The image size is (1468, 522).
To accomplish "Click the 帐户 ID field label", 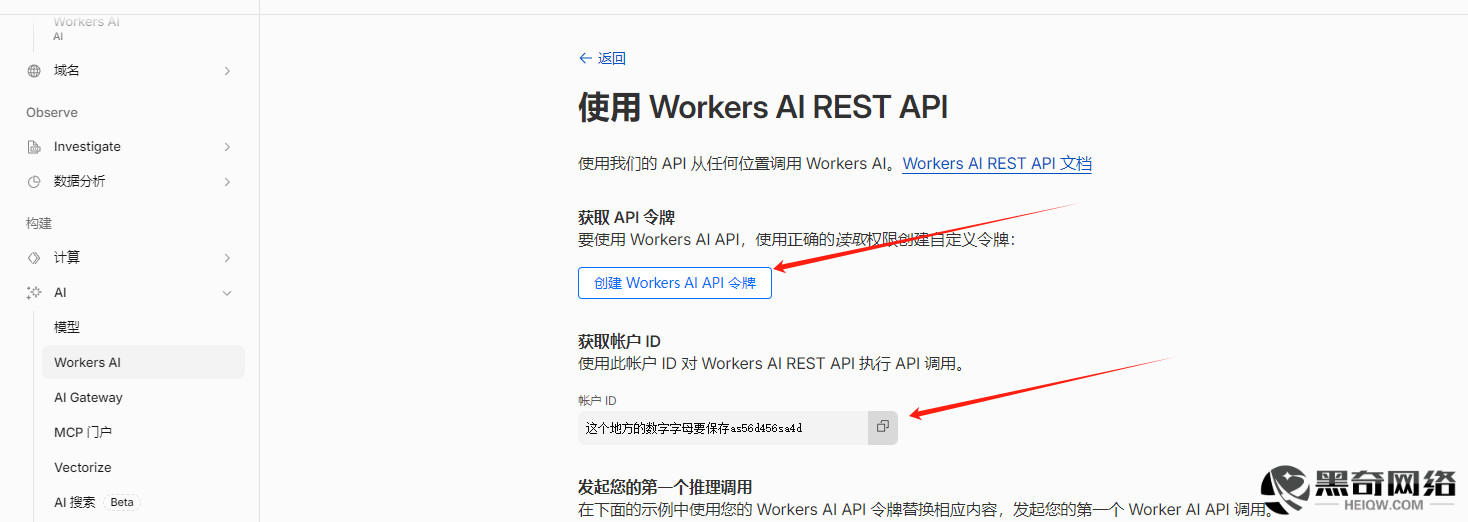I will (x=597, y=400).
